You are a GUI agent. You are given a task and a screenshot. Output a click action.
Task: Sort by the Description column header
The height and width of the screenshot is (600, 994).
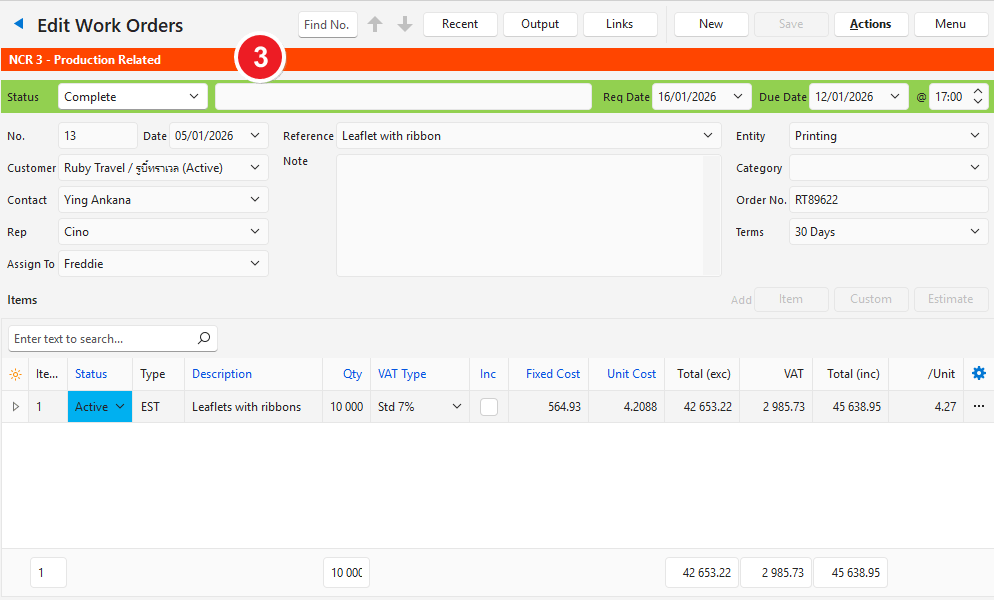click(222, 374)
